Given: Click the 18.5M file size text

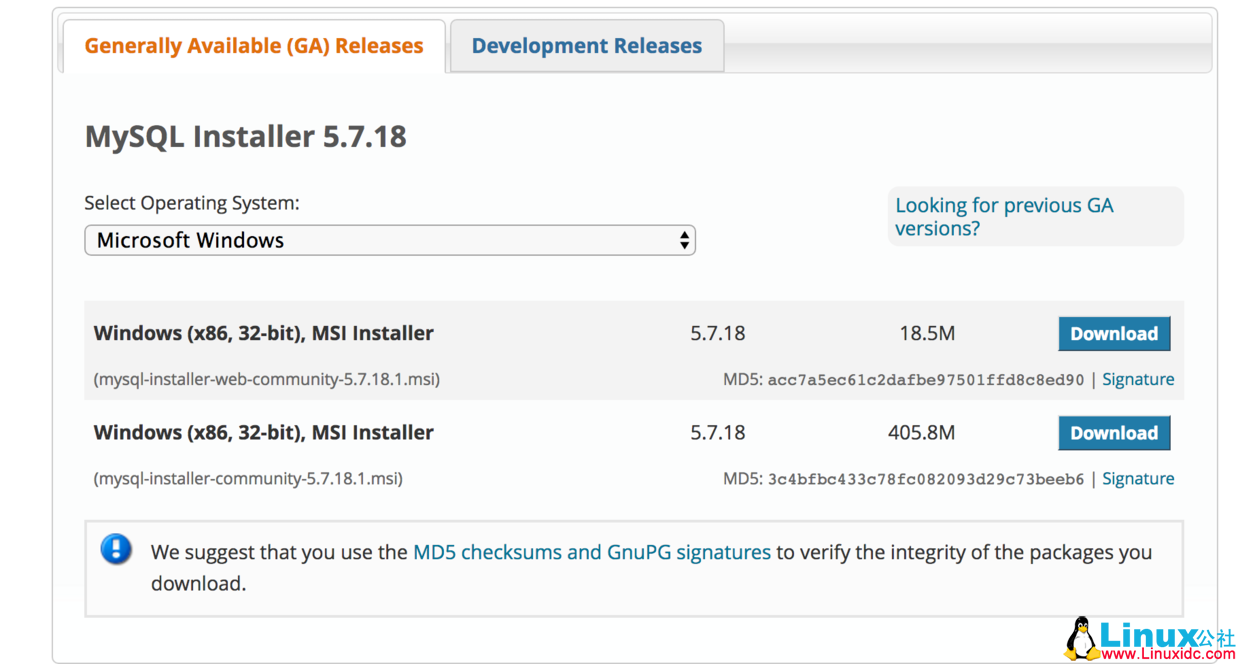Looking at the screenshot, I should pyautogui.click(x=926, y=333).
